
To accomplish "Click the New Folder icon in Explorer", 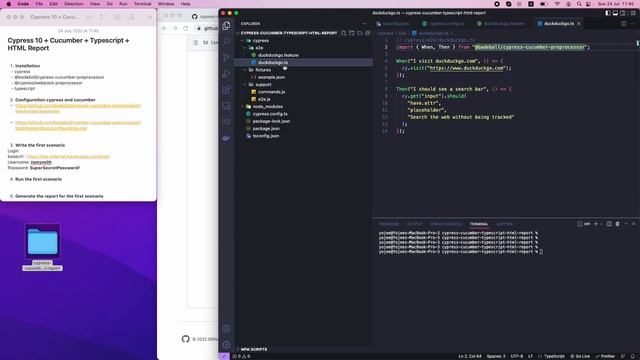I will (x=351, y=33).
